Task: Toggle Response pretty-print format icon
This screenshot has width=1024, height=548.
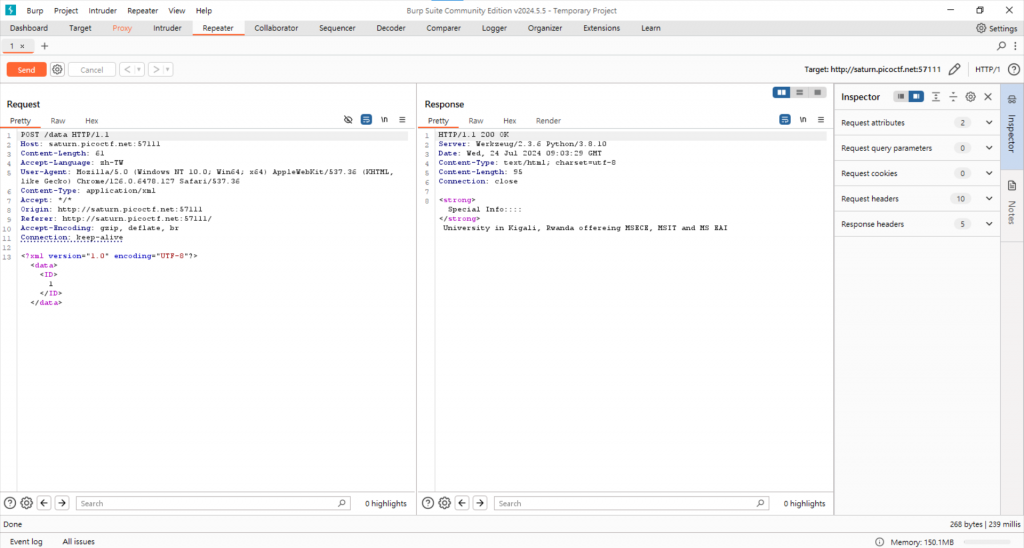Action: pyautogui.click(x=784, y=120)
